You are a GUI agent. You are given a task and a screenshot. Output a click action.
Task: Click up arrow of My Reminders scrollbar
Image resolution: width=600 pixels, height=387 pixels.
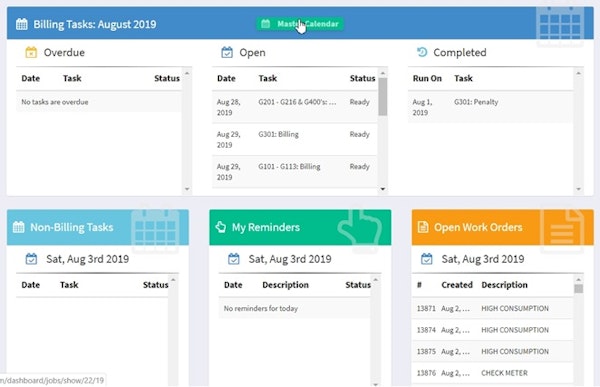click(375, 280)
